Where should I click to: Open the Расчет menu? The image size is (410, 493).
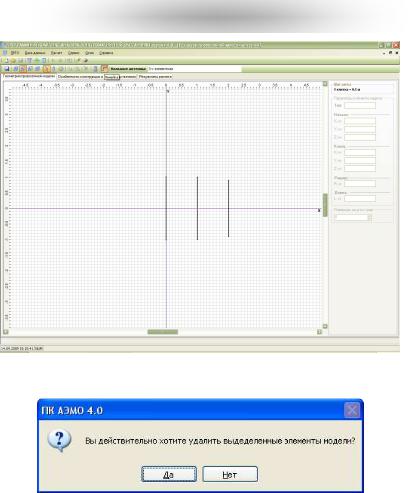point(56,53)
